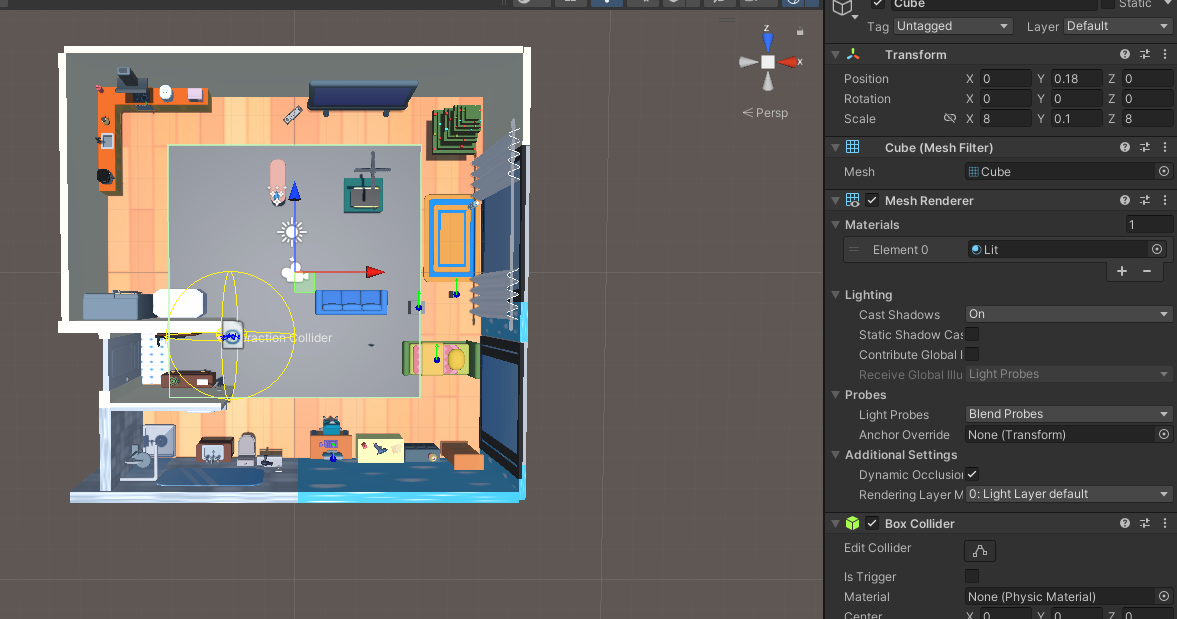Open Transform component preset settings
This screenshot has width=1177, height=619.
[1145, 54]
